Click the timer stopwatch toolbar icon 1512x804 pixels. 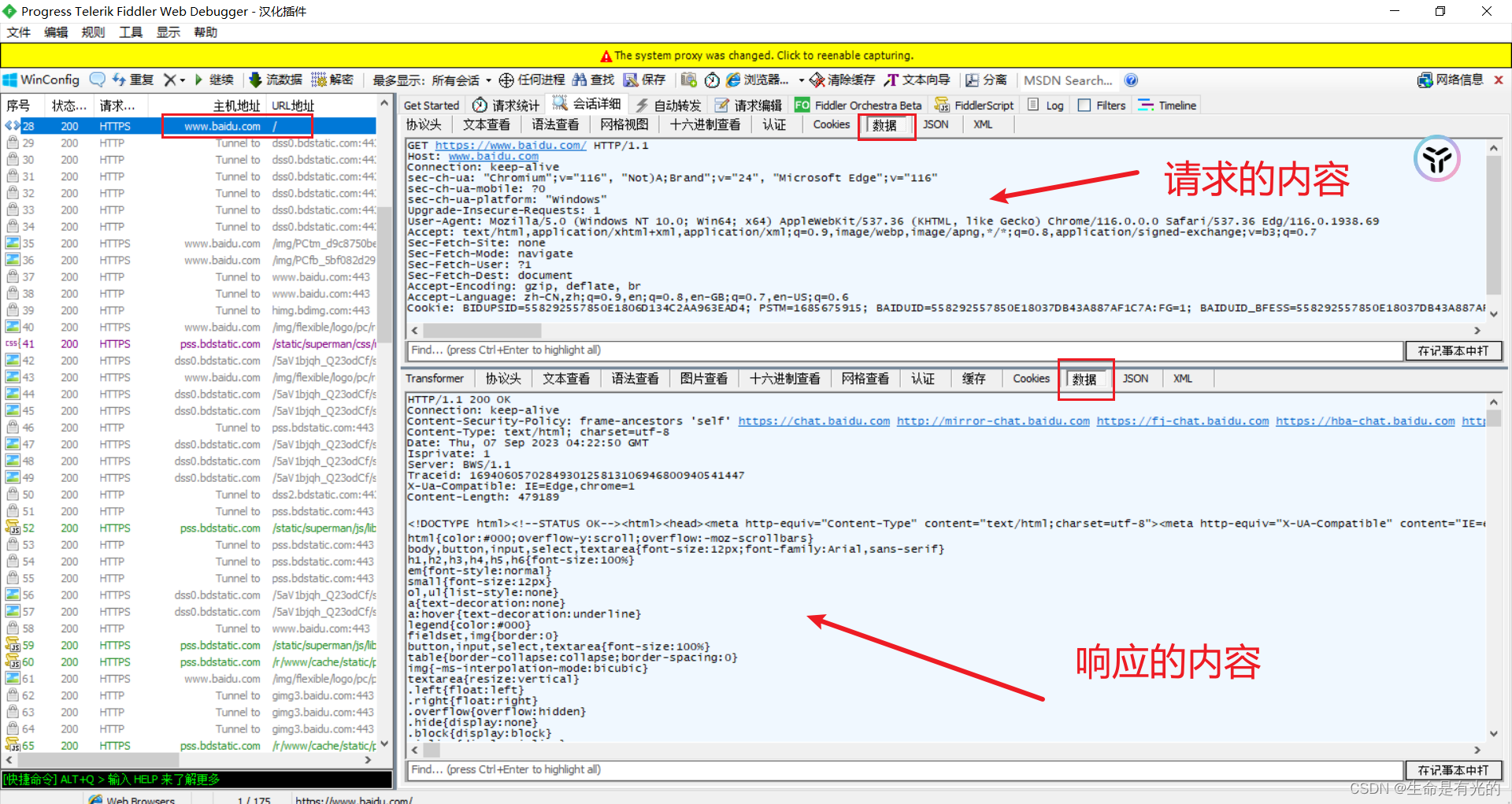coord(712,80)
